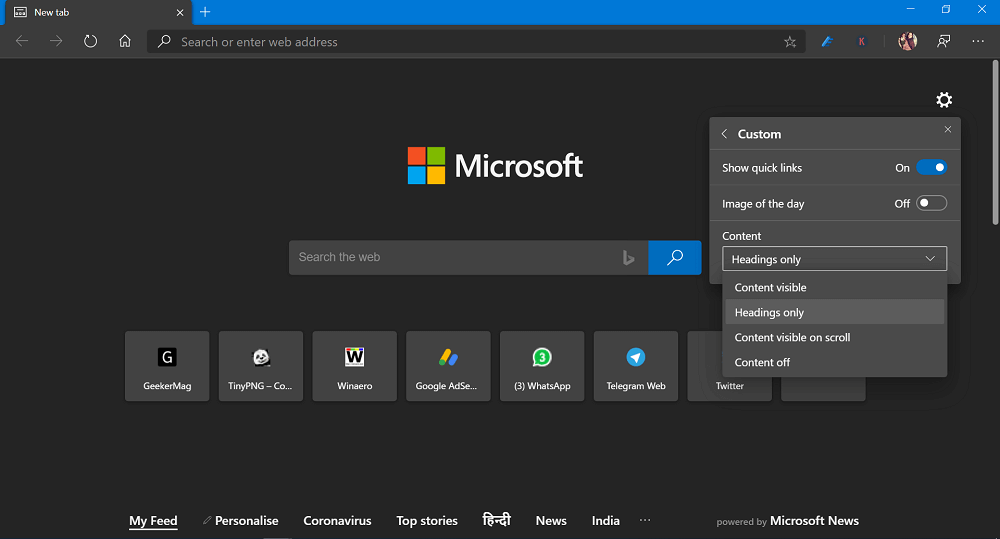Screen dimensions: 1000x539
Task: Open Winaero quick link tile
Action: pos(355,366)
